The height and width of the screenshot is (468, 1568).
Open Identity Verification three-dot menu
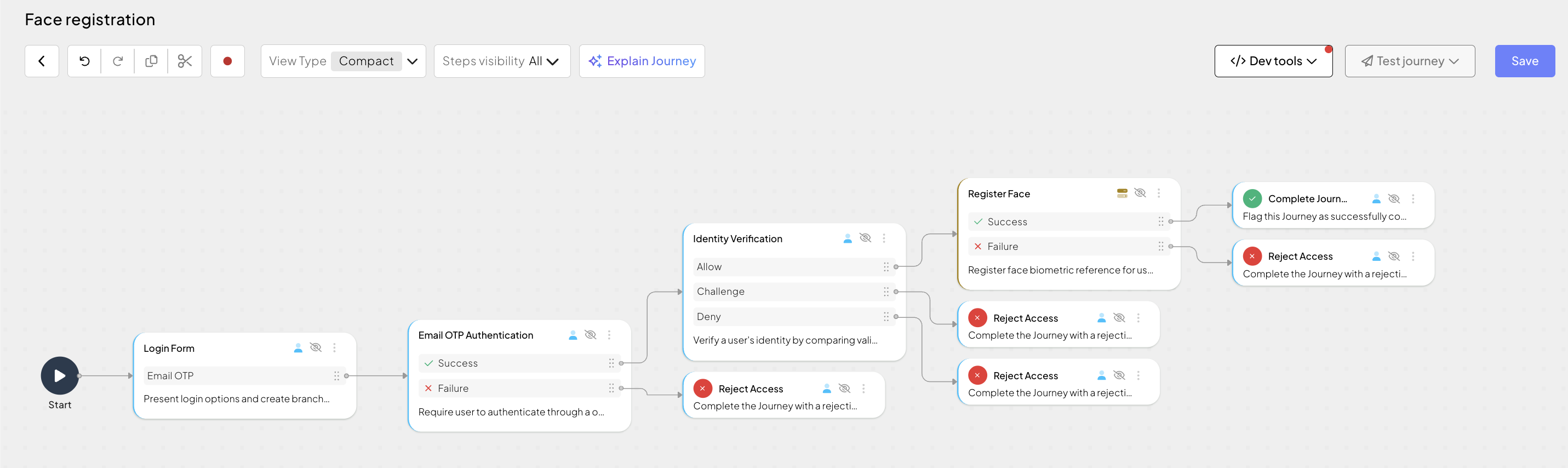pyautogui.click(x=884, y=238)
